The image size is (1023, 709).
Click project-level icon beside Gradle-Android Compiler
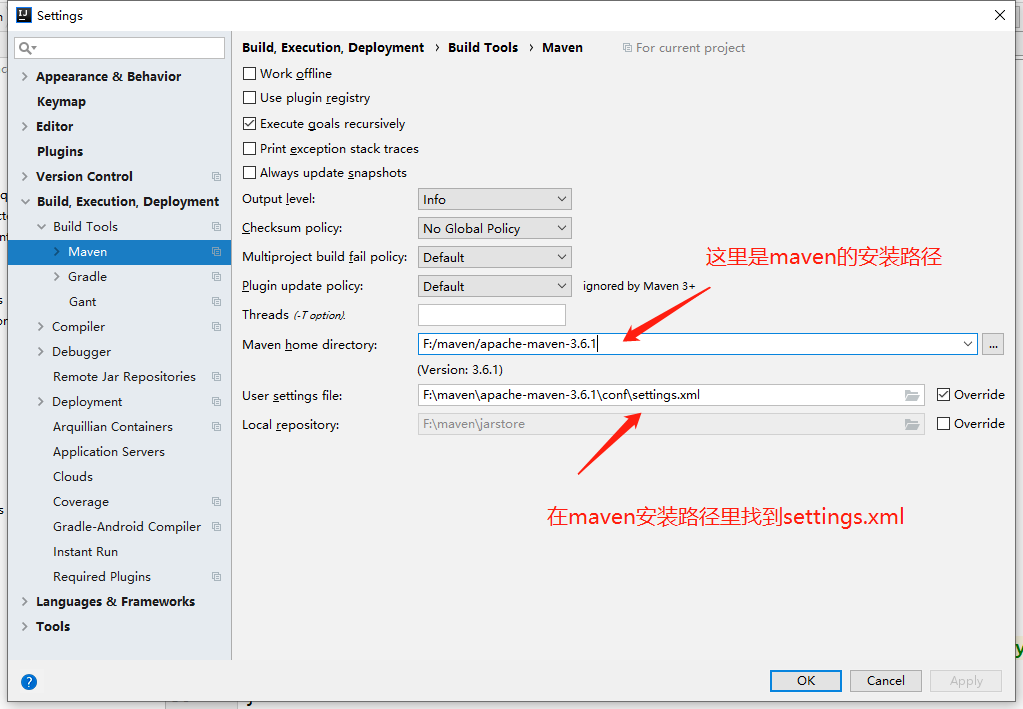point(217,526)
